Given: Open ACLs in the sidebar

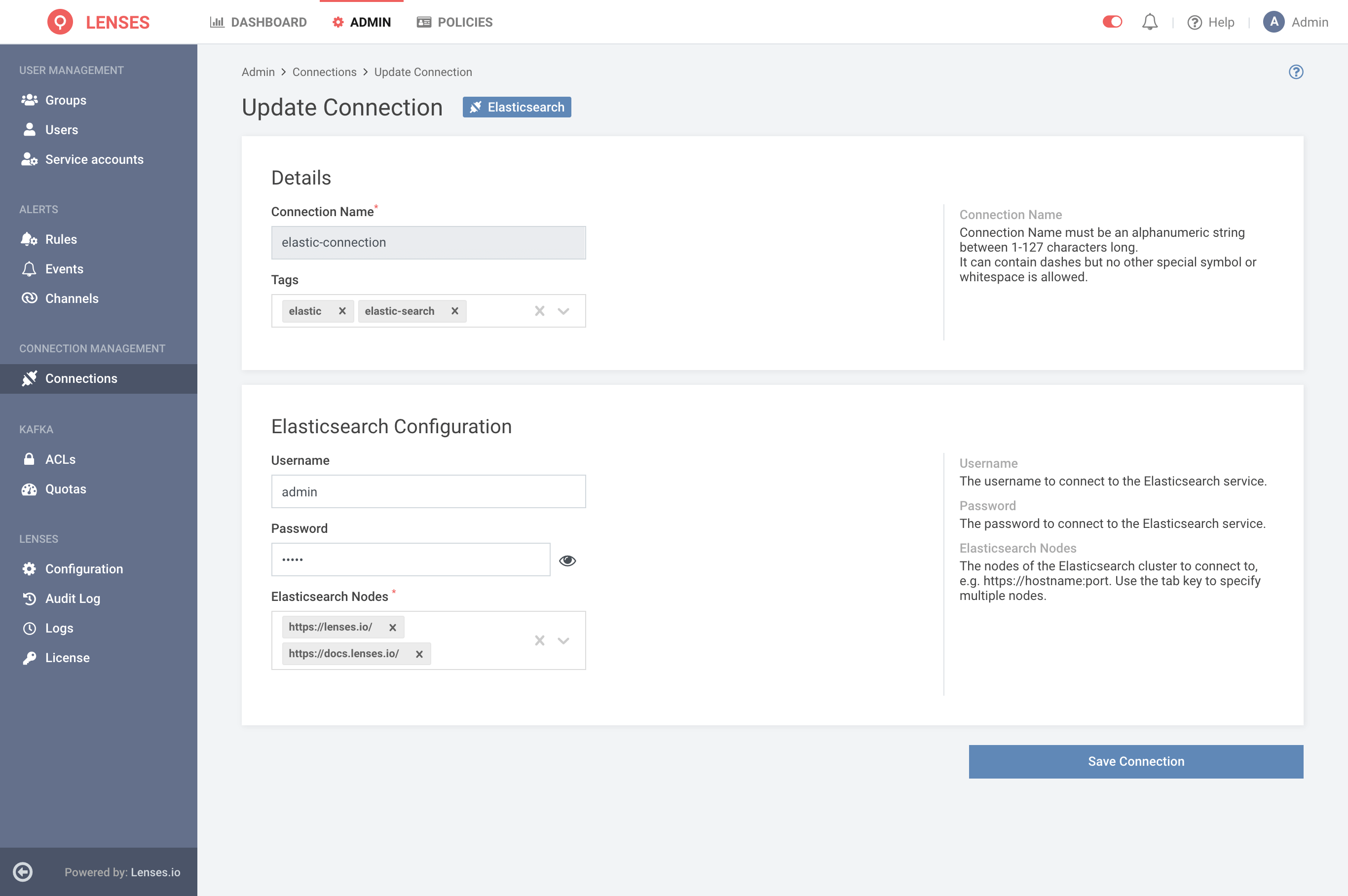Looking at the screenshot, I should 98,459.
